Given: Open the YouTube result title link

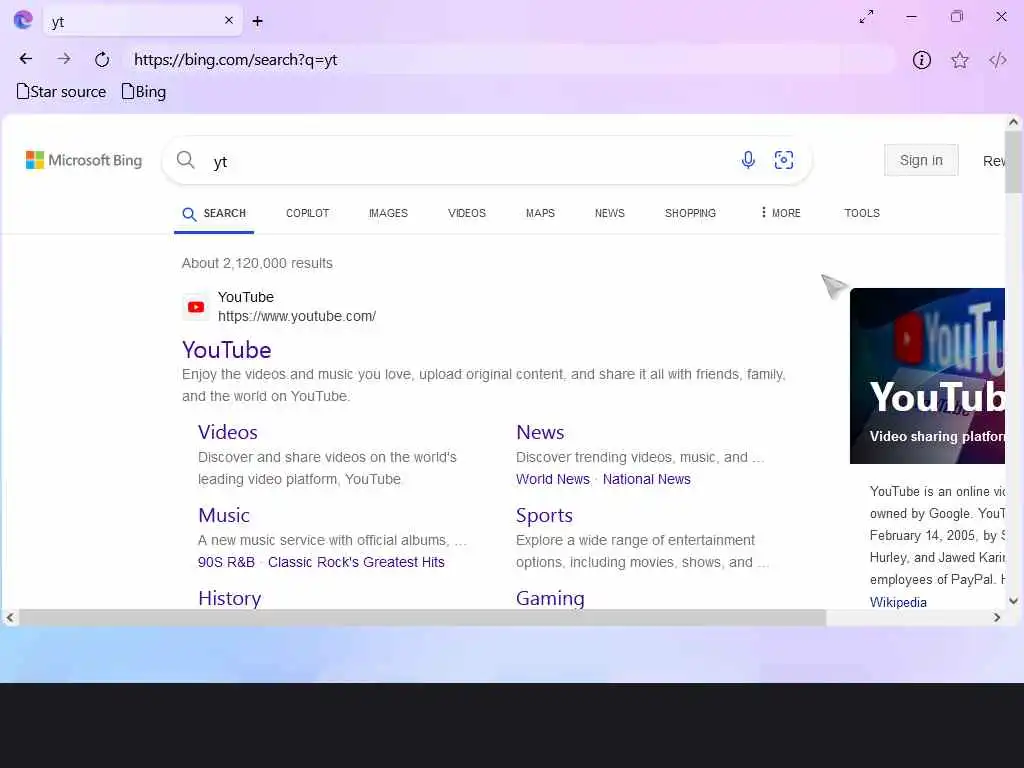Looking at the screenshot, I should click(227, 350).
